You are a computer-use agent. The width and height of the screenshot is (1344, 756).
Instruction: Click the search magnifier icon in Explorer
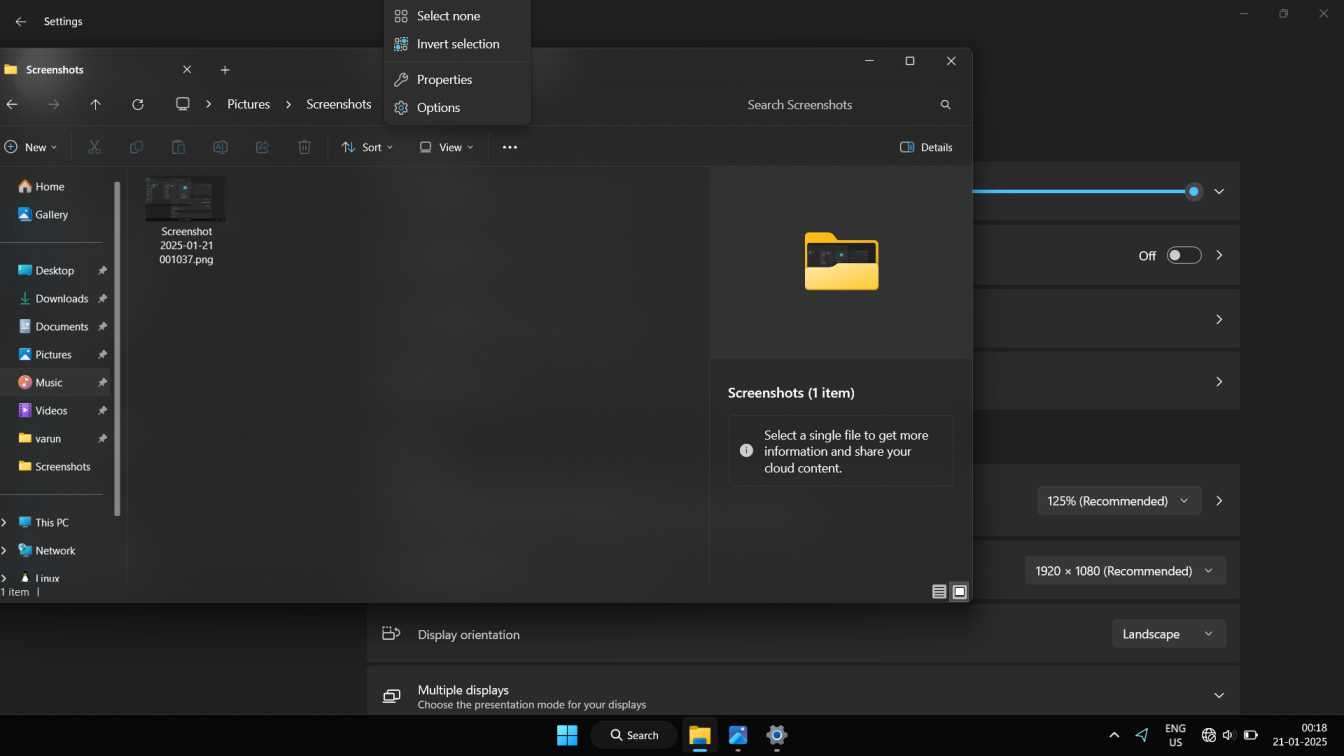click(x=945, y=104)
